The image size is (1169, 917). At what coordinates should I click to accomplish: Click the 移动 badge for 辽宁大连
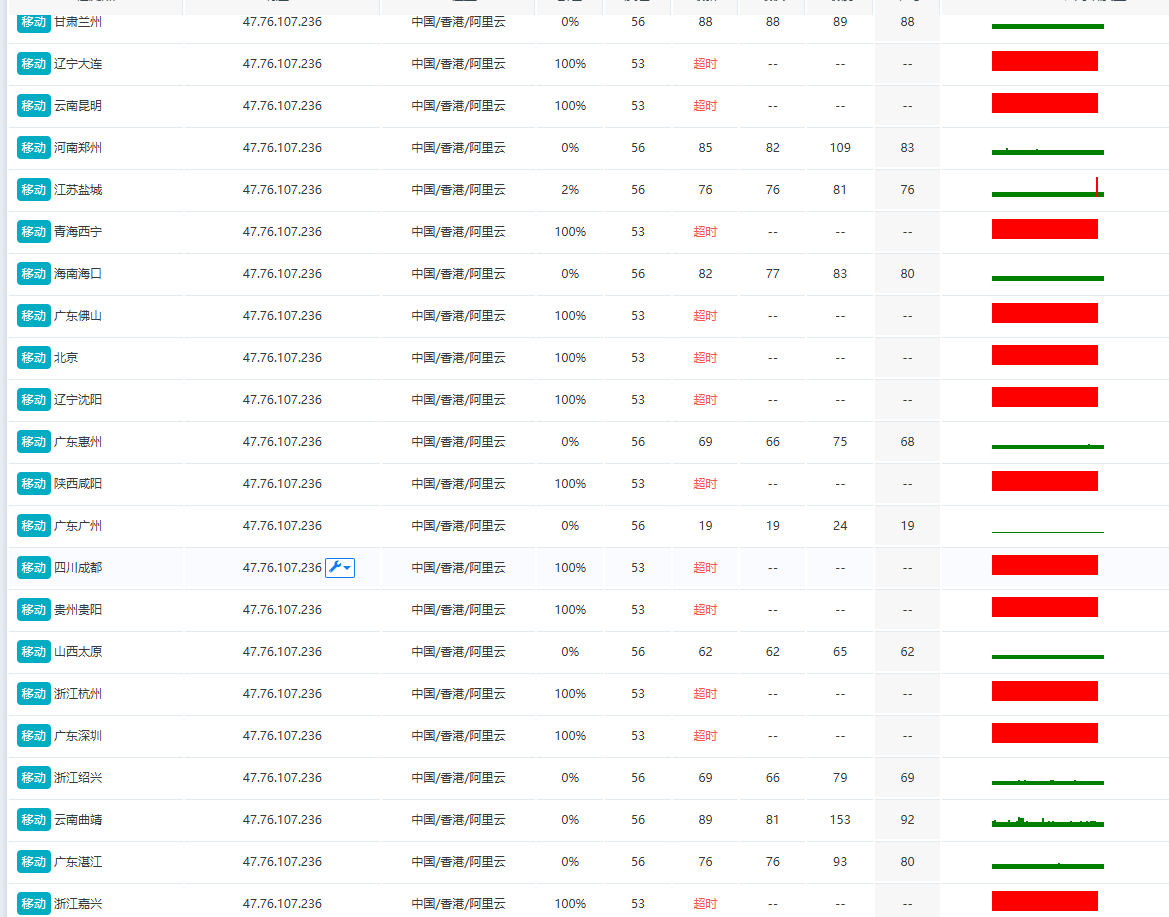click(x=34, y=64)
